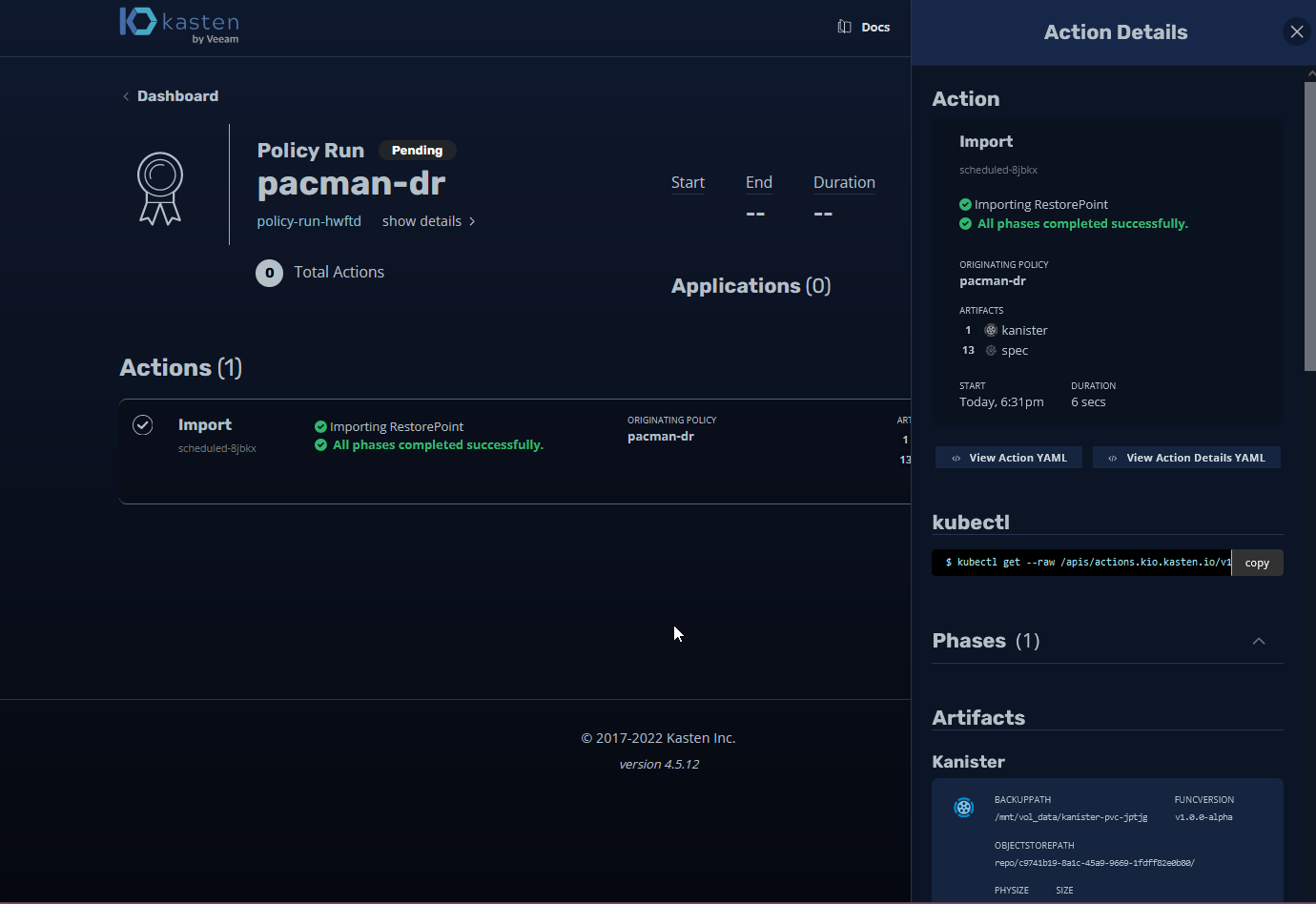1316x904 pixels.
Task: Click the kanister artifact icon in Action panel
Action: click(991, 330)
